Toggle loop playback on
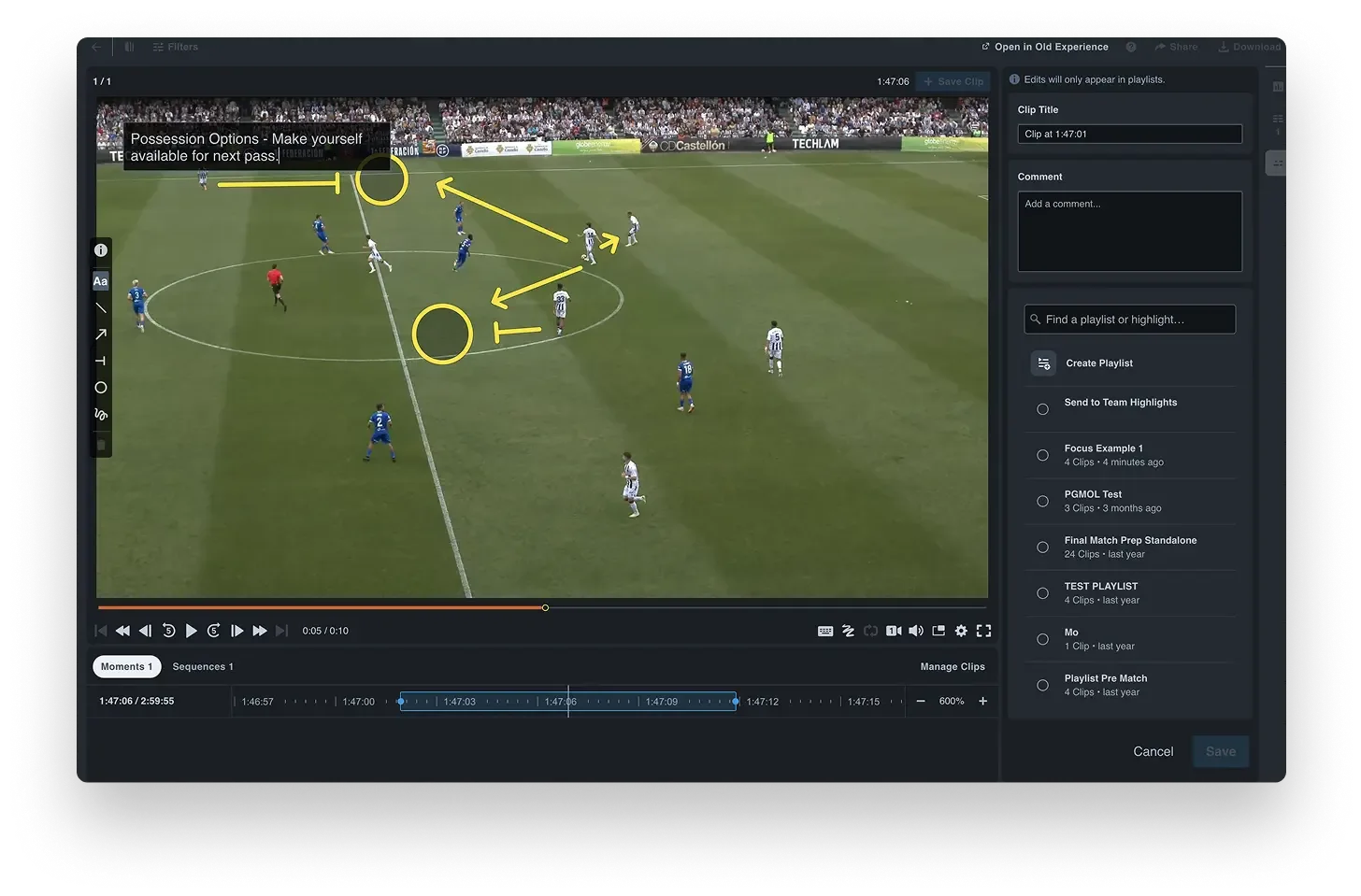The image size is (1361, 896). [x=870, y=631]
